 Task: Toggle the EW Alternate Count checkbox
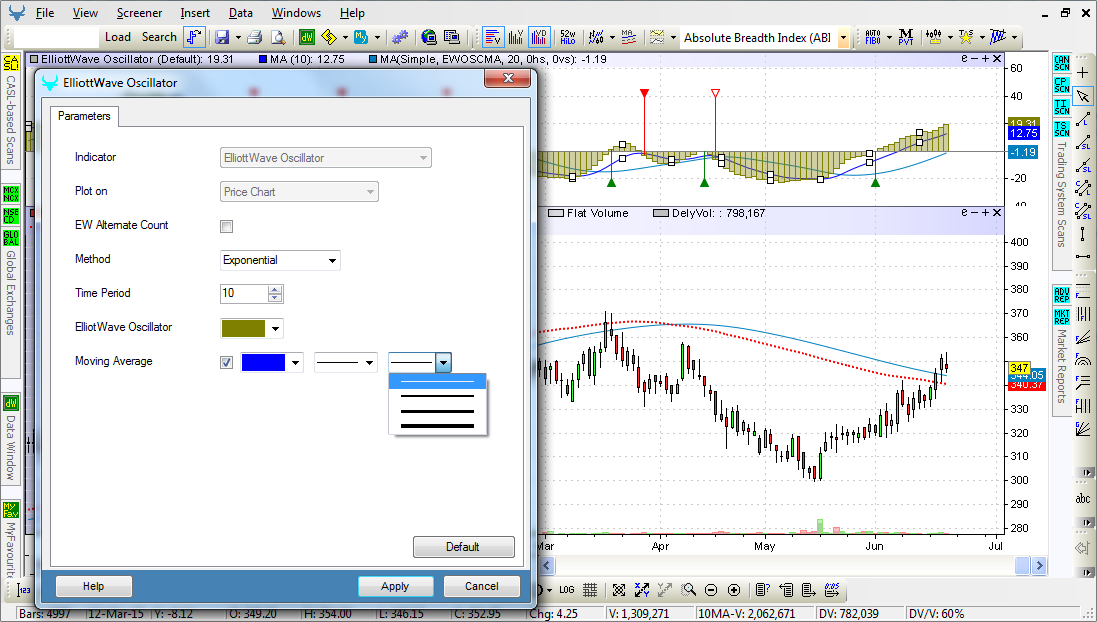coord(226,226)
